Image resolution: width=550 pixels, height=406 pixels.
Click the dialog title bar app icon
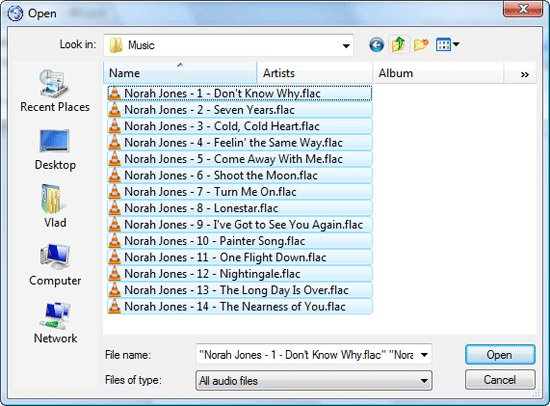[15, 13]
